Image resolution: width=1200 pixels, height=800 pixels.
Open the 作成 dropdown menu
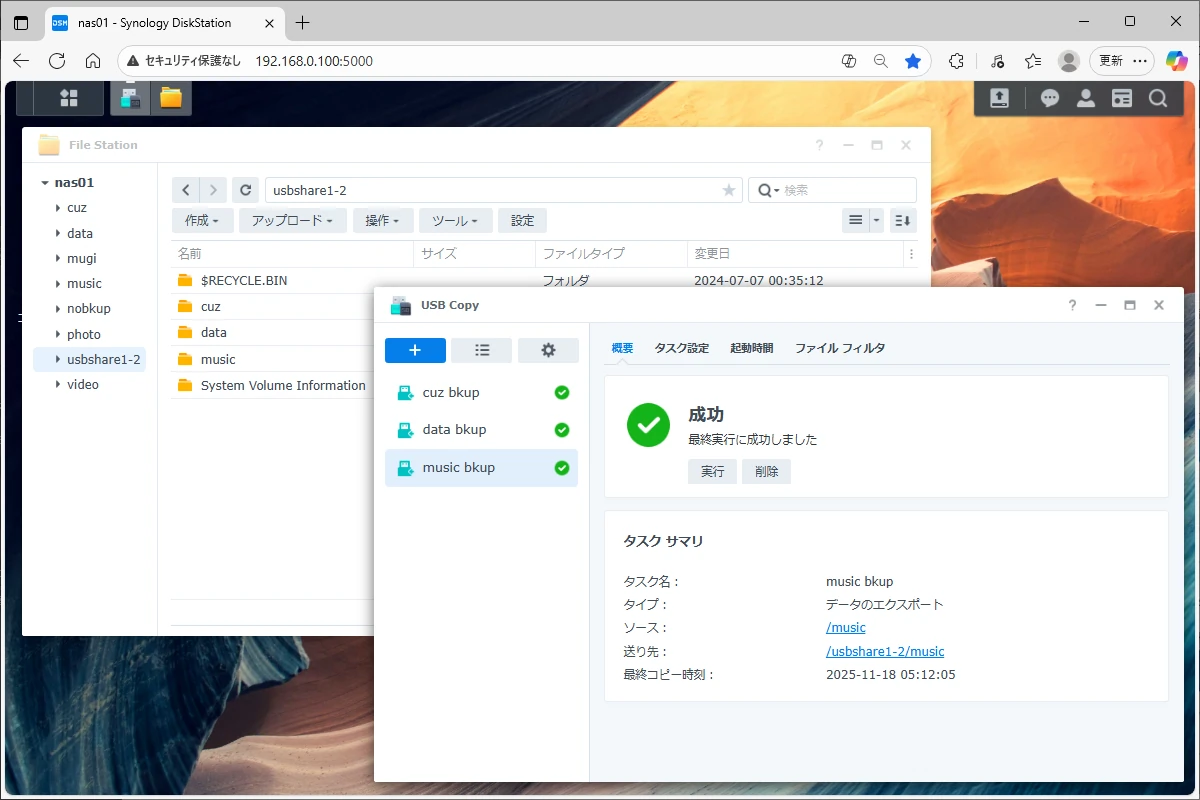click(x=203, y=221)
